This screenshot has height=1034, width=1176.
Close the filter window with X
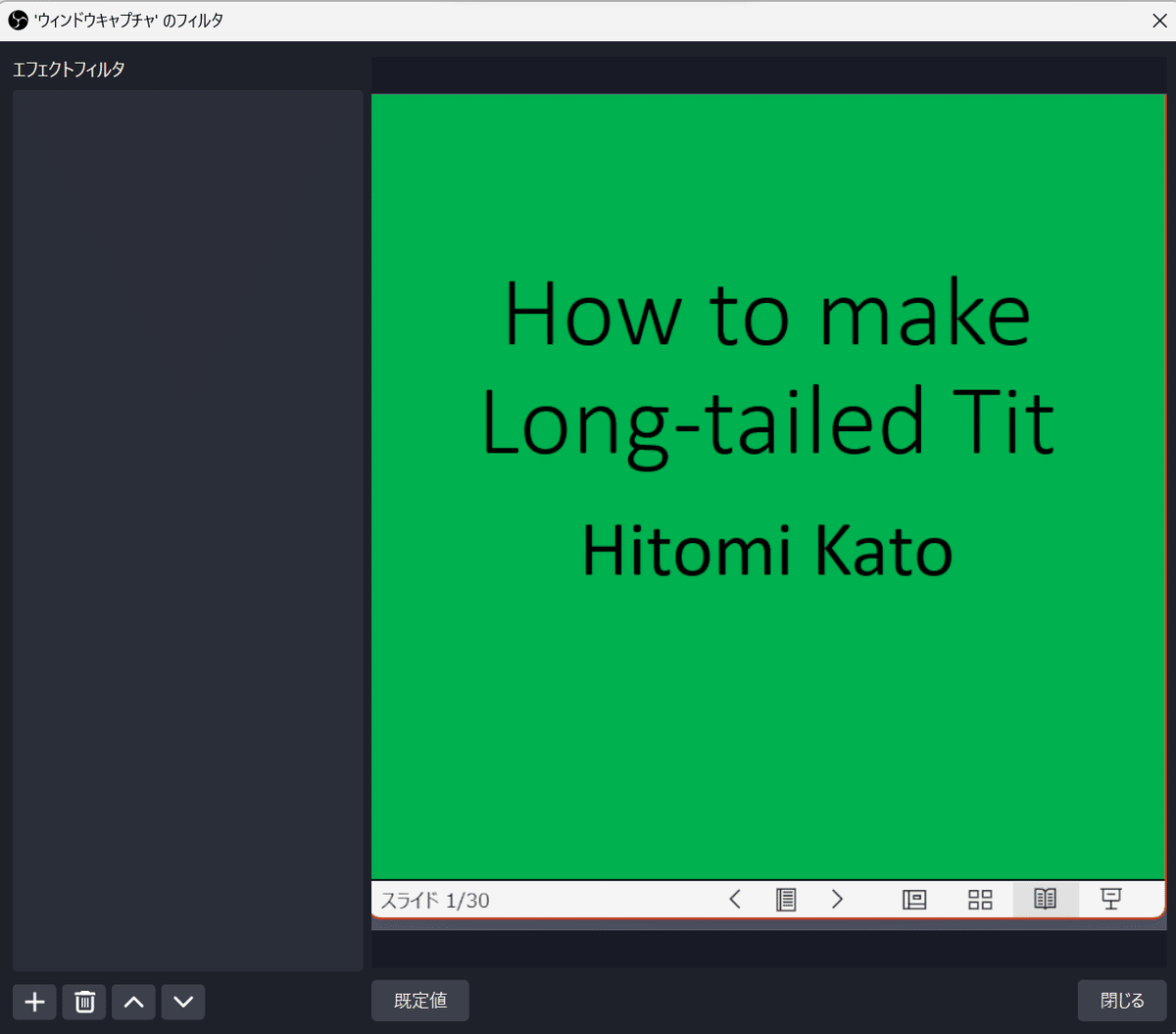coord(1159,21)
